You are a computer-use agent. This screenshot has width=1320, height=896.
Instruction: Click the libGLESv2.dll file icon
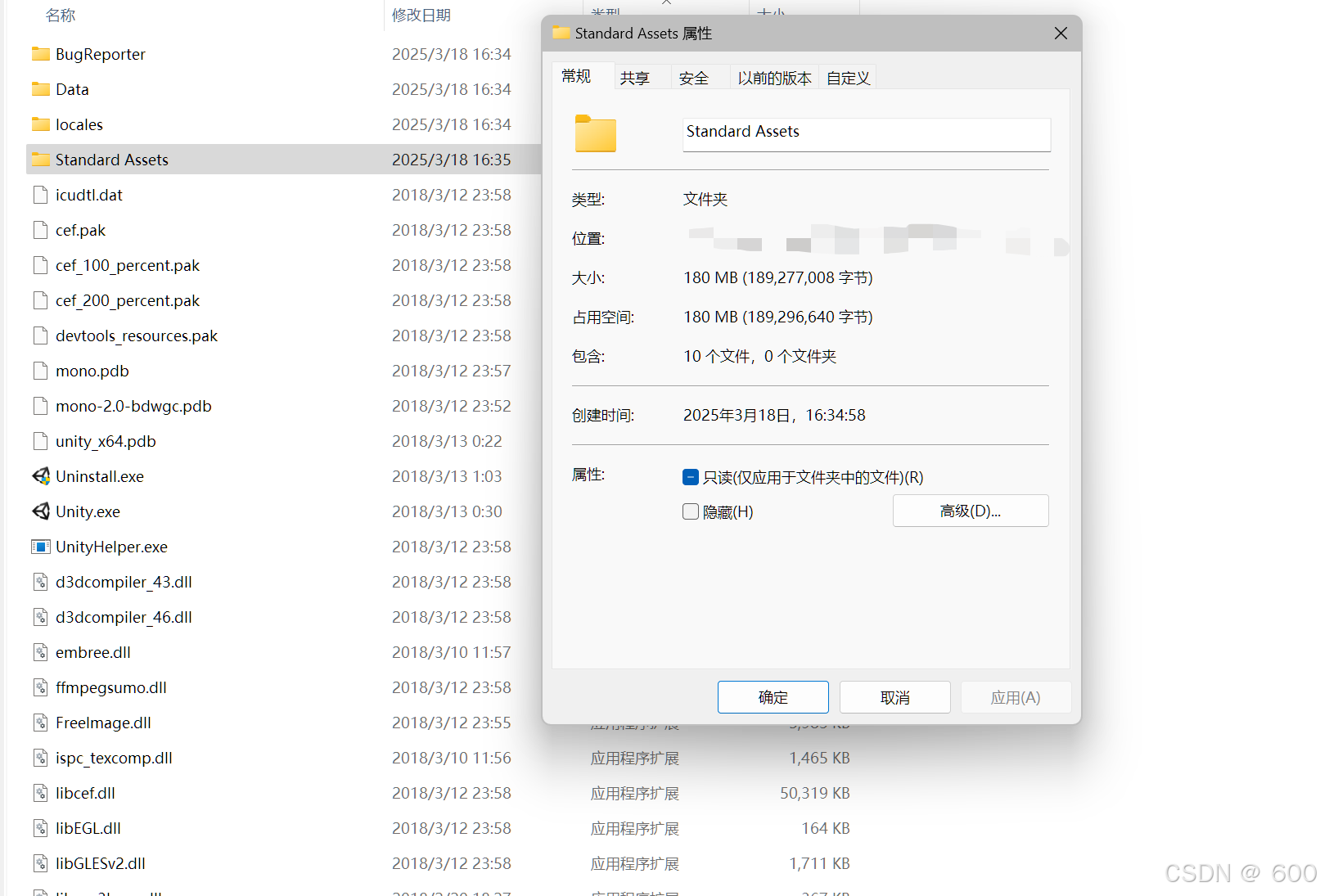pos(40,863)
